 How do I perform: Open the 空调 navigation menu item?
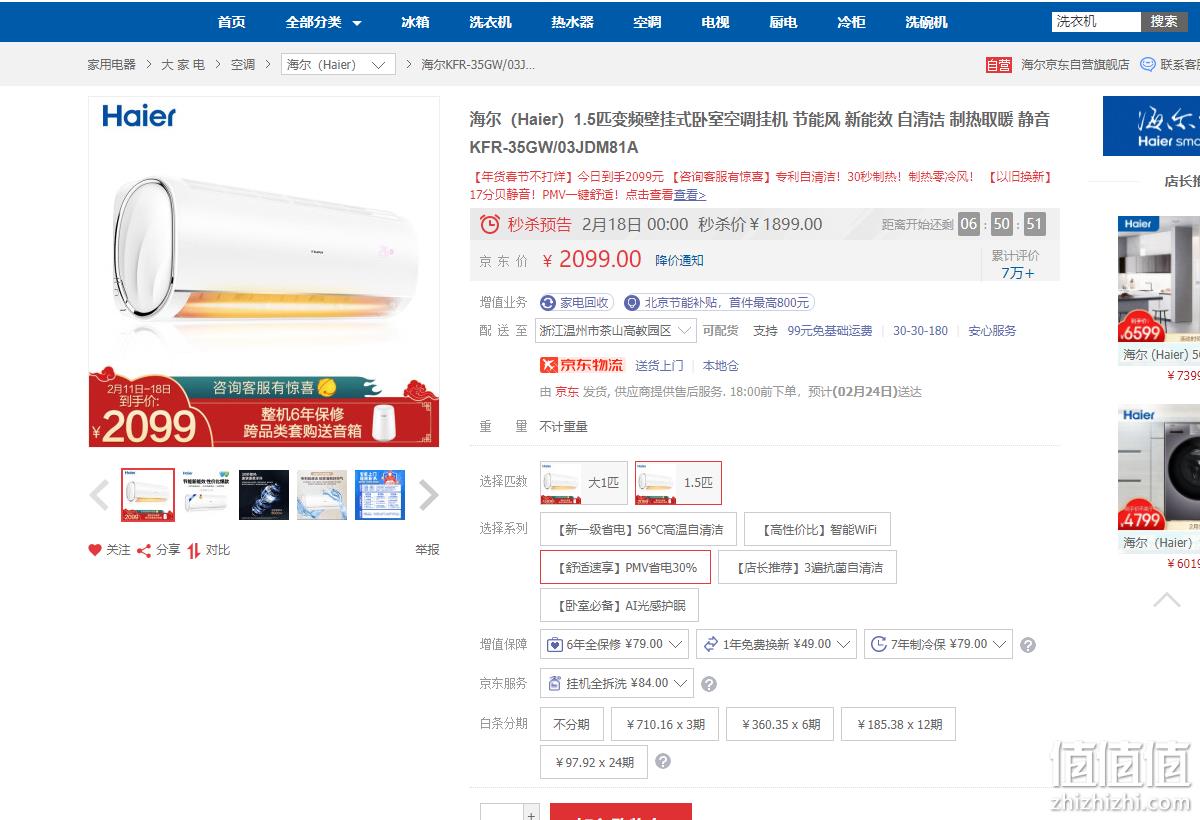[647, 21]
